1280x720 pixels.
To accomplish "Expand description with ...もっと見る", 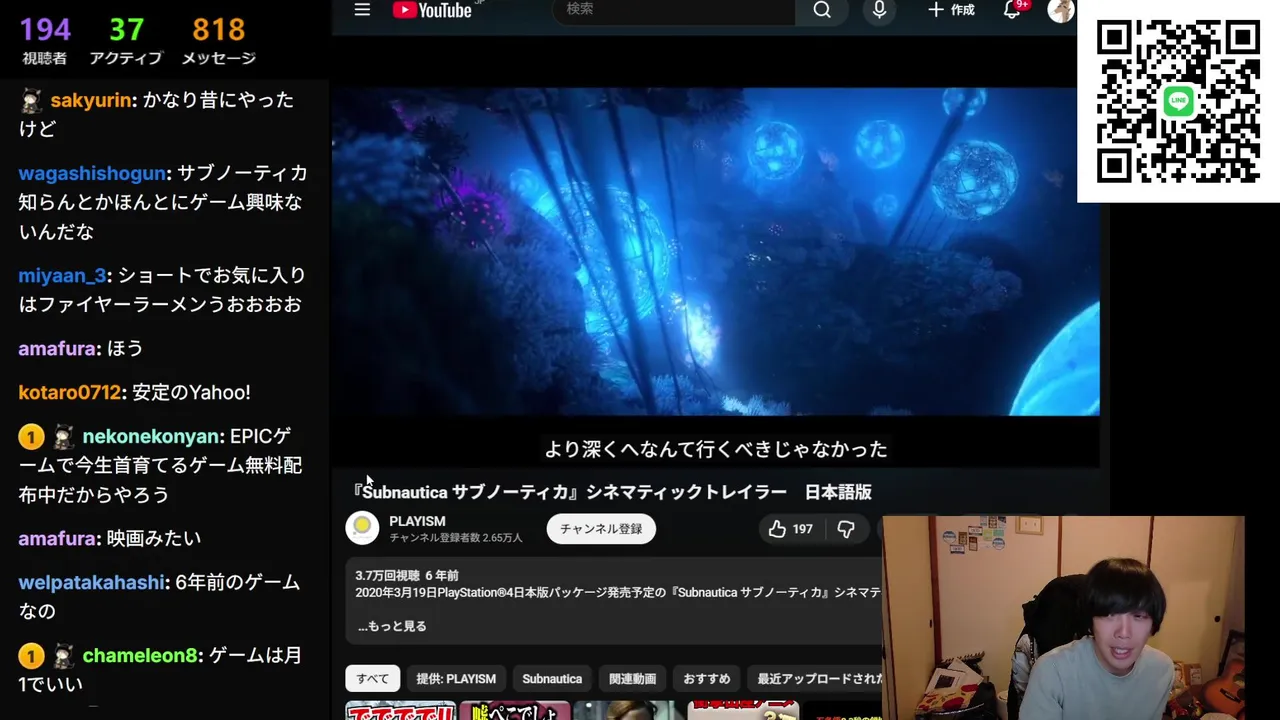I will tap(392, 626).
